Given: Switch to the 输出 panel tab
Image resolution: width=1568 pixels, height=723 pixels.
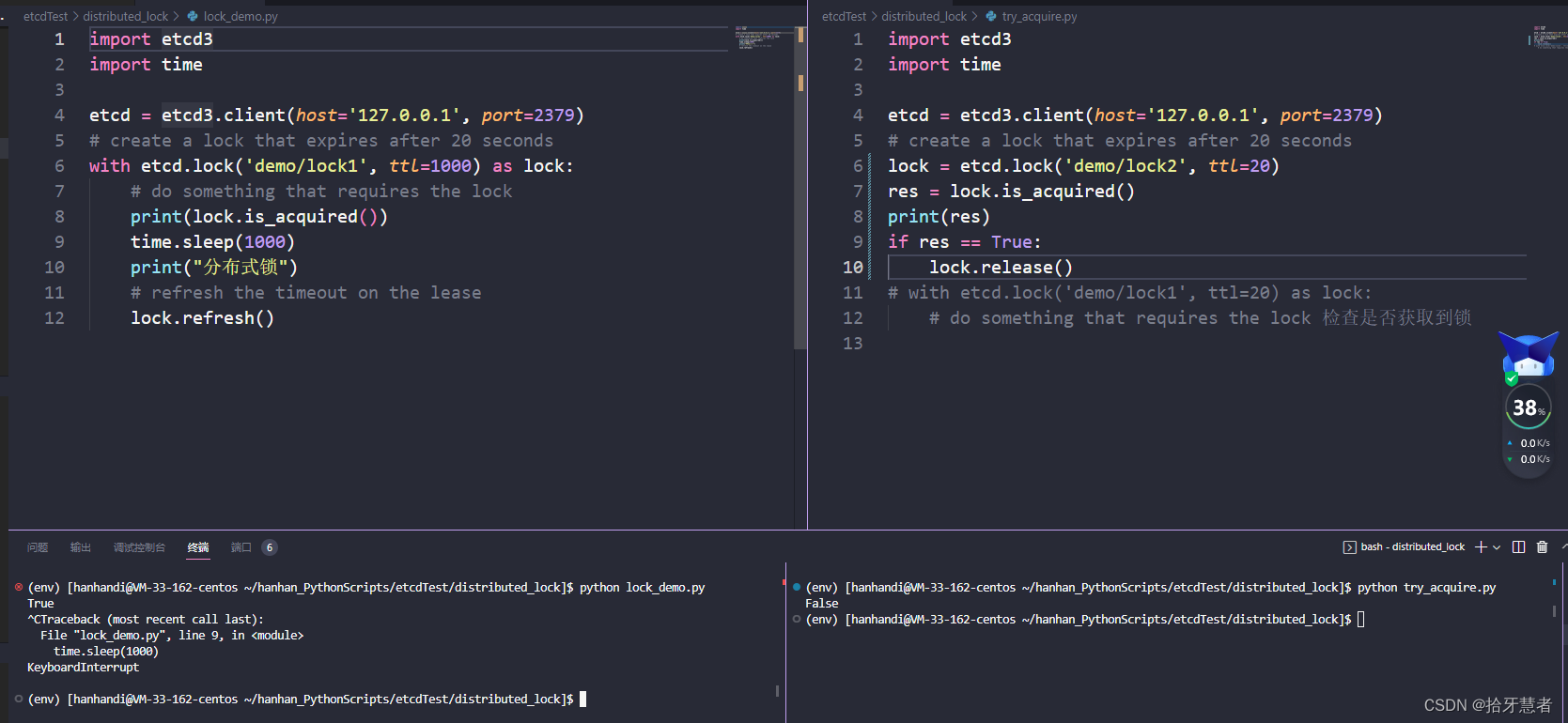Looking at the screenshot, I should pos(81,547).
